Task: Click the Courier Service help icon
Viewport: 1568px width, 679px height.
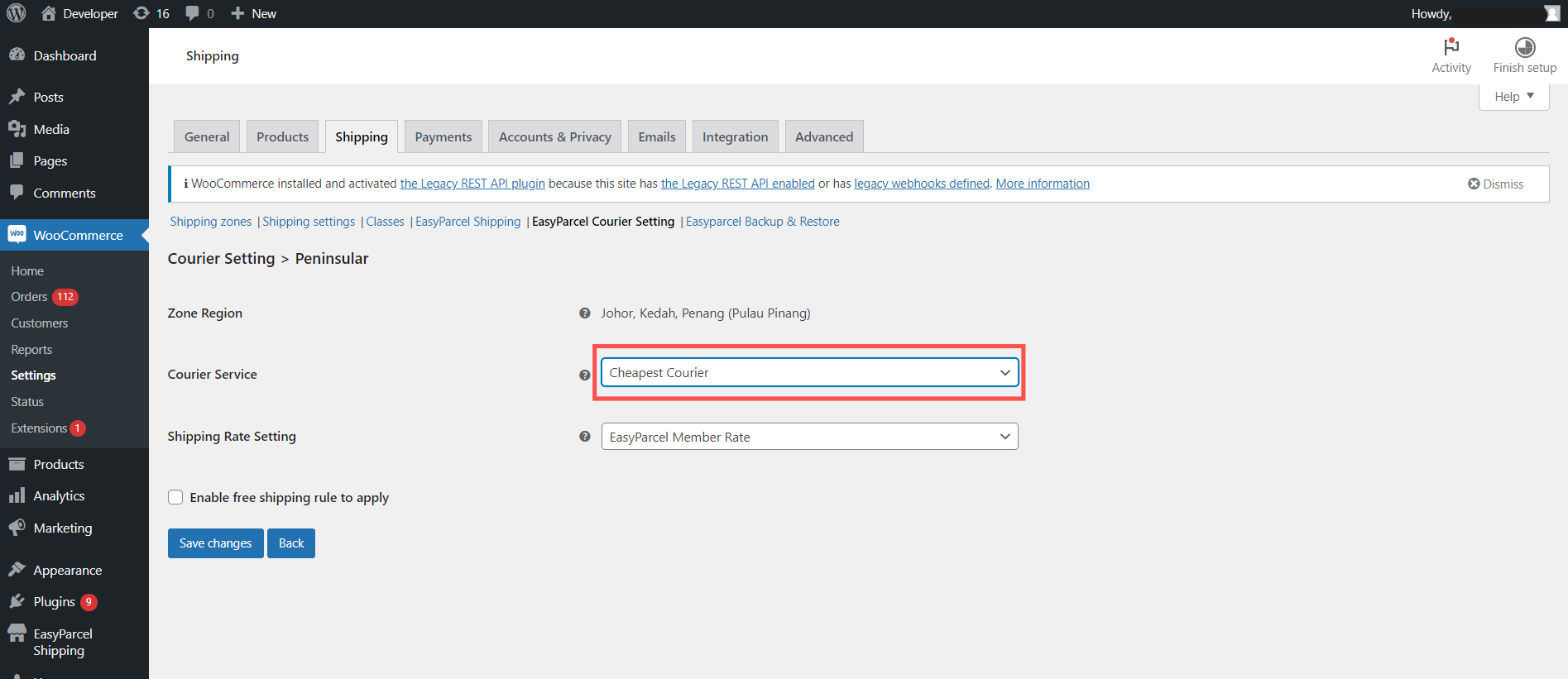Action: [x=585, y=375]
